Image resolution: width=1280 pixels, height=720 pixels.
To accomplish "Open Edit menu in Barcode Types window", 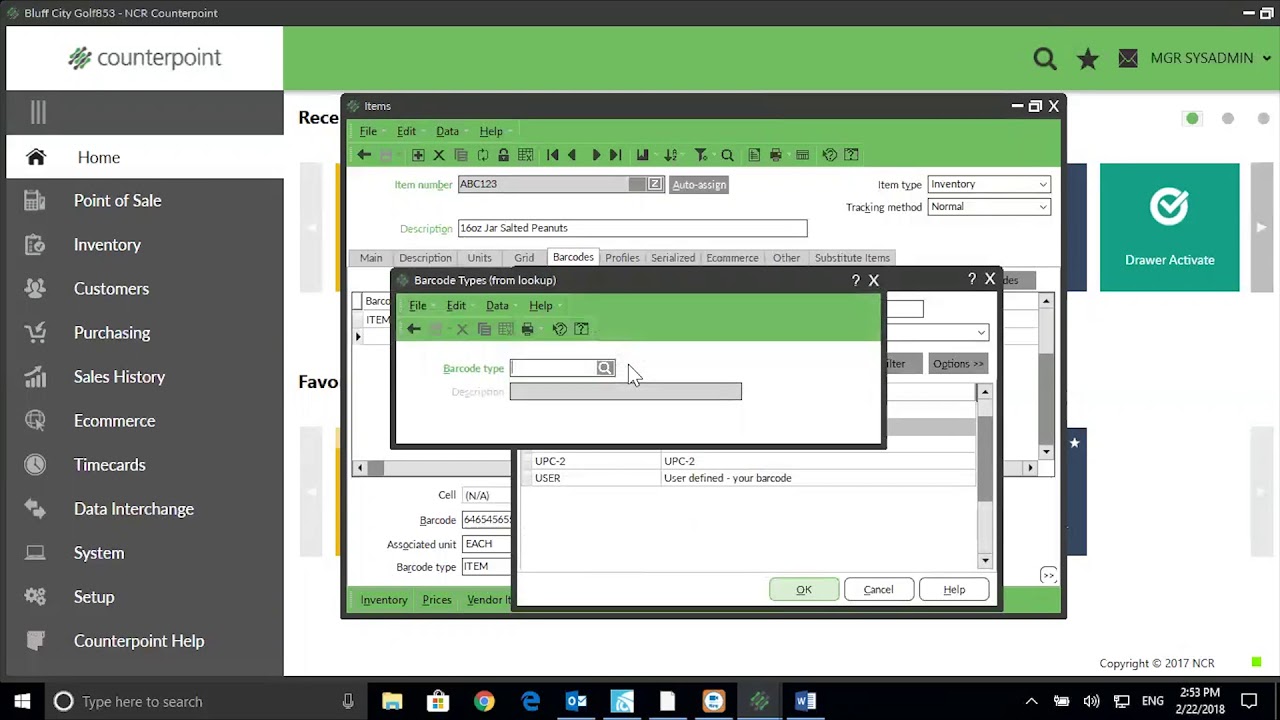I will coord(456,306).
